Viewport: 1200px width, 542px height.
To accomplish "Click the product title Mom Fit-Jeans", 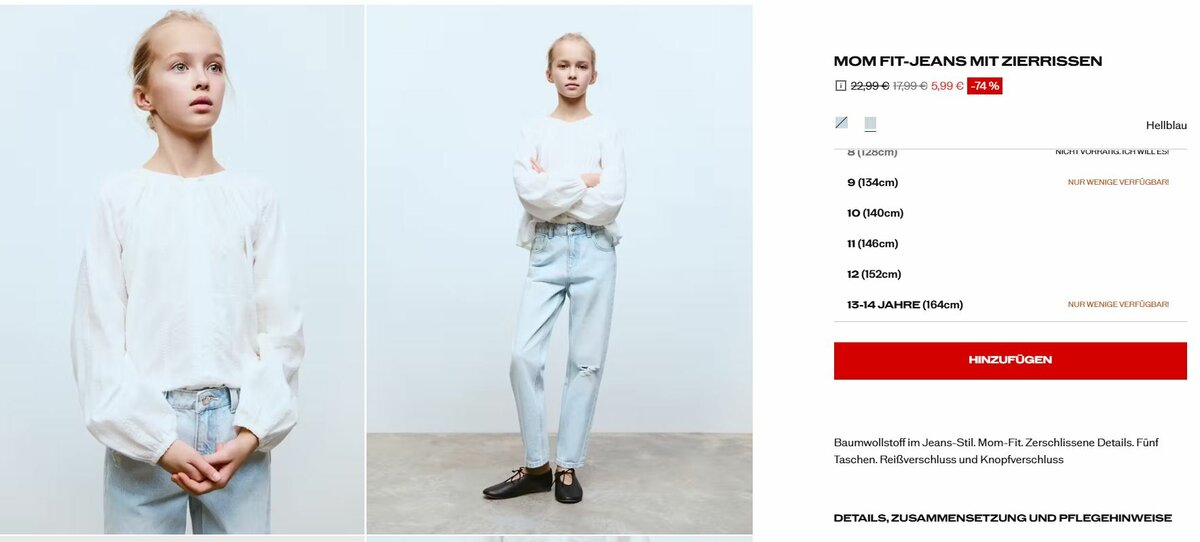I will coord(968,61).
